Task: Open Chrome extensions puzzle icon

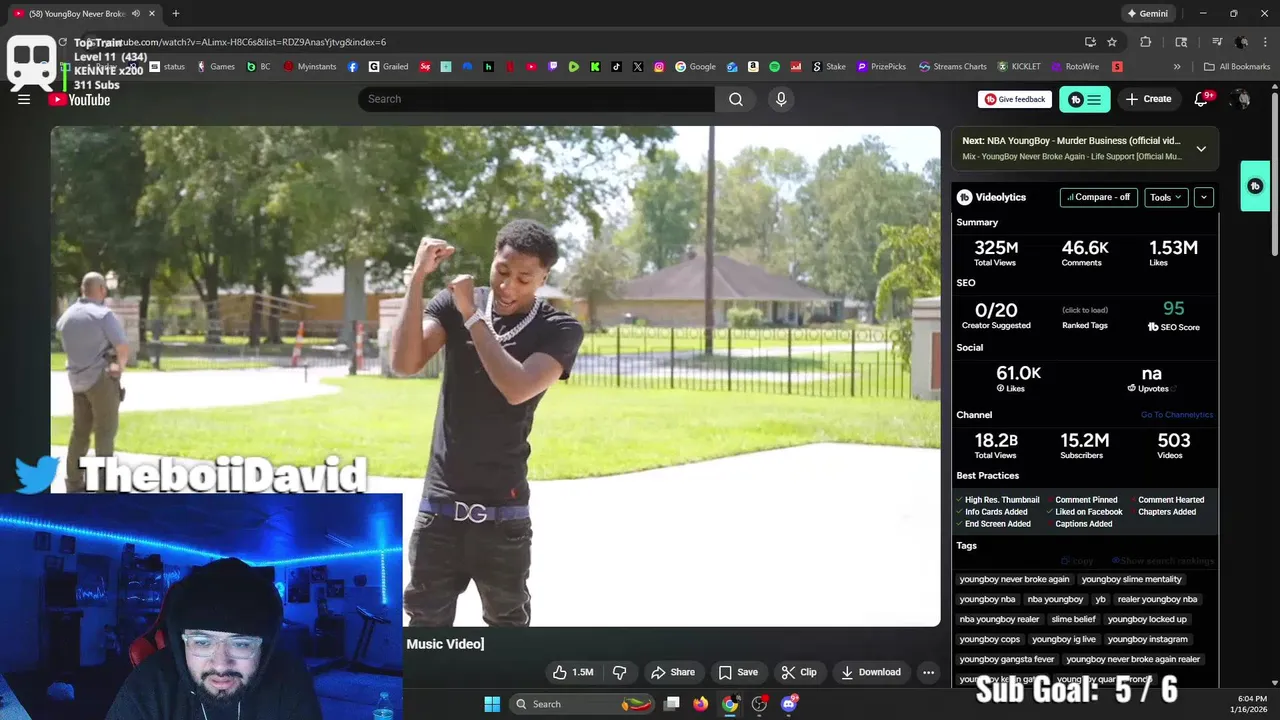Action: [x=1146, y=42]
